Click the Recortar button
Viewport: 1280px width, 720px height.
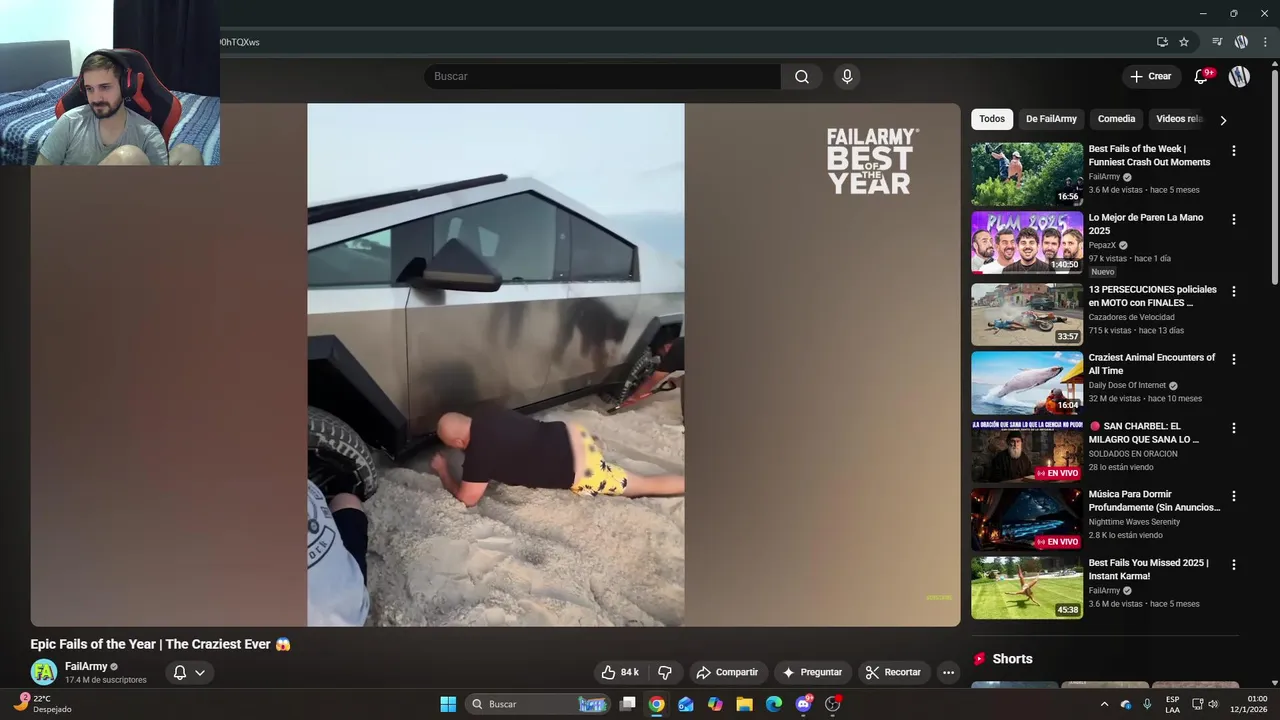pos(893,672)
